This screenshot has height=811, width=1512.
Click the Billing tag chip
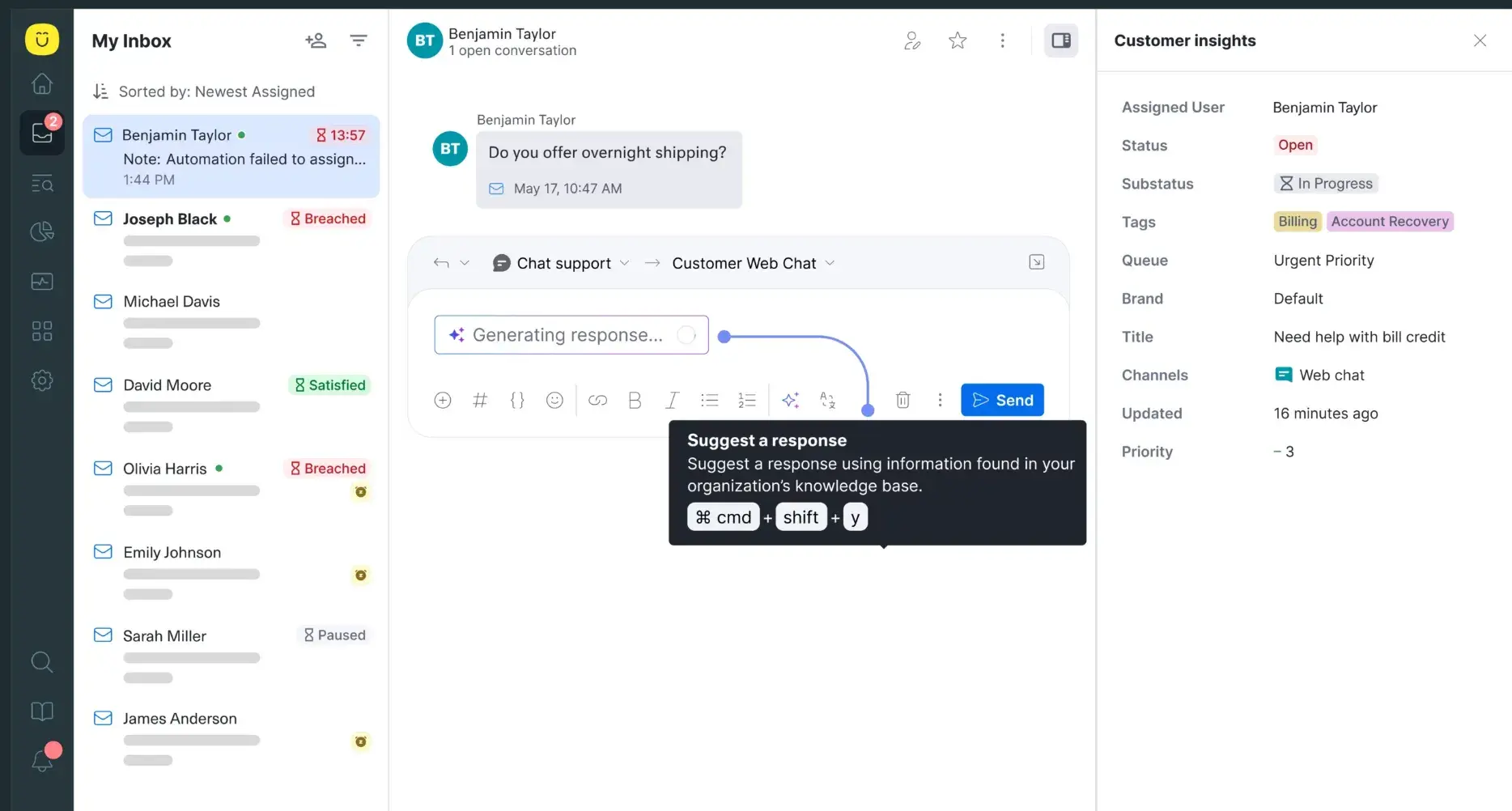1297,222
